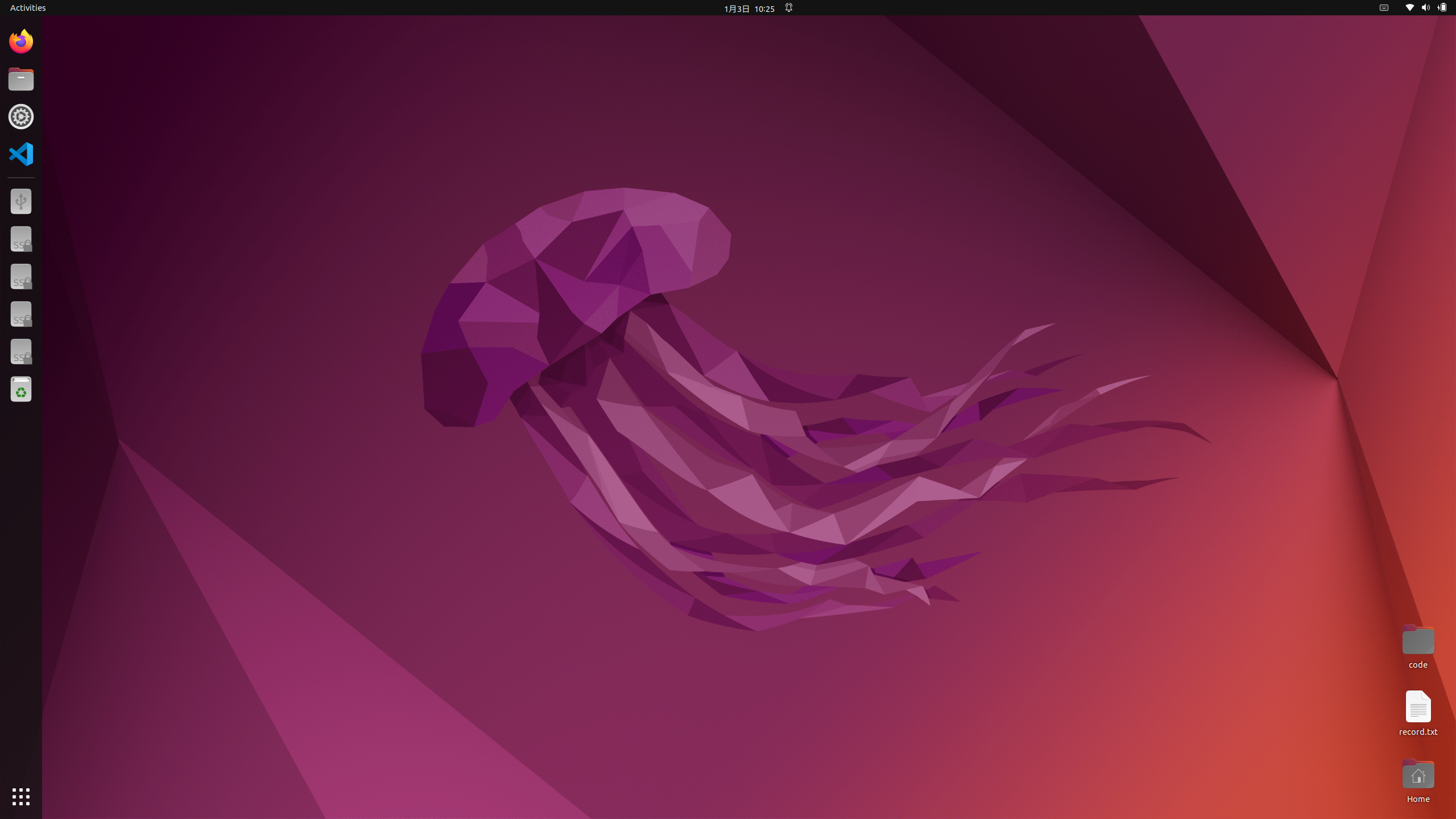Open the clock and calendar menu
This screenshot has width=1456, height=819.
(x=748, y=9)
